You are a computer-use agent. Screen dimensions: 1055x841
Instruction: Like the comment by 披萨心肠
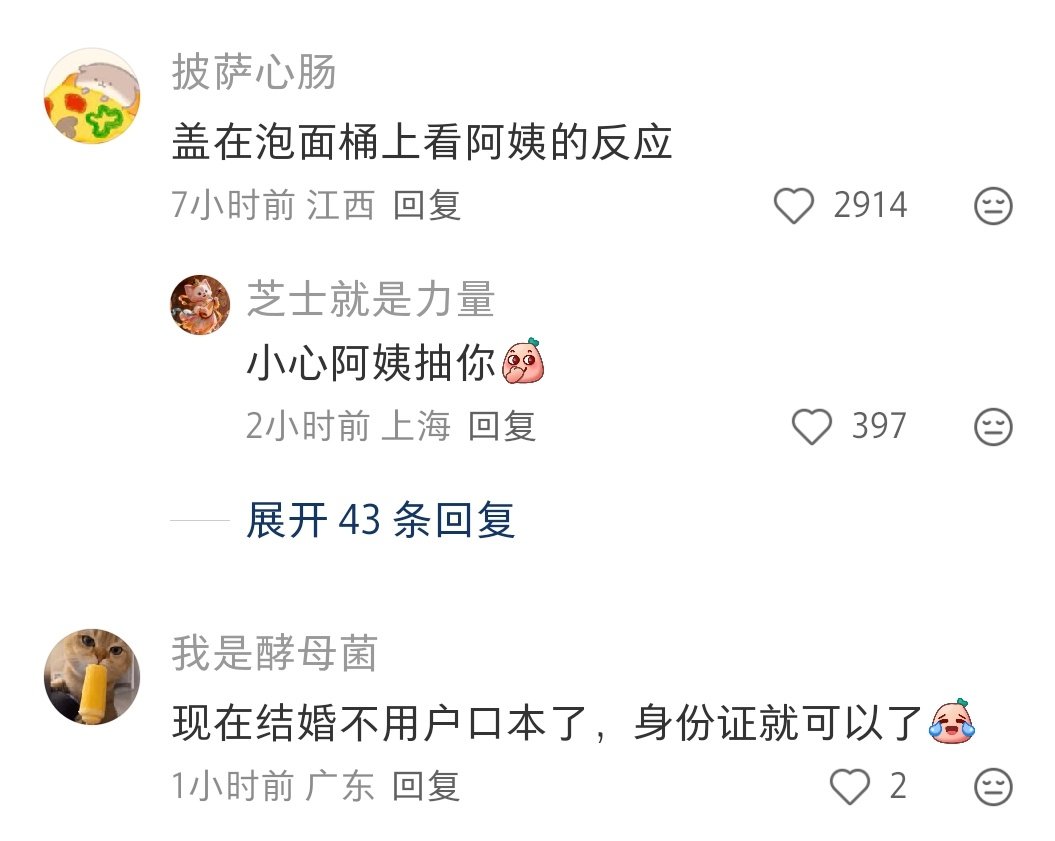pyautogui.click(x=794, y=206)
